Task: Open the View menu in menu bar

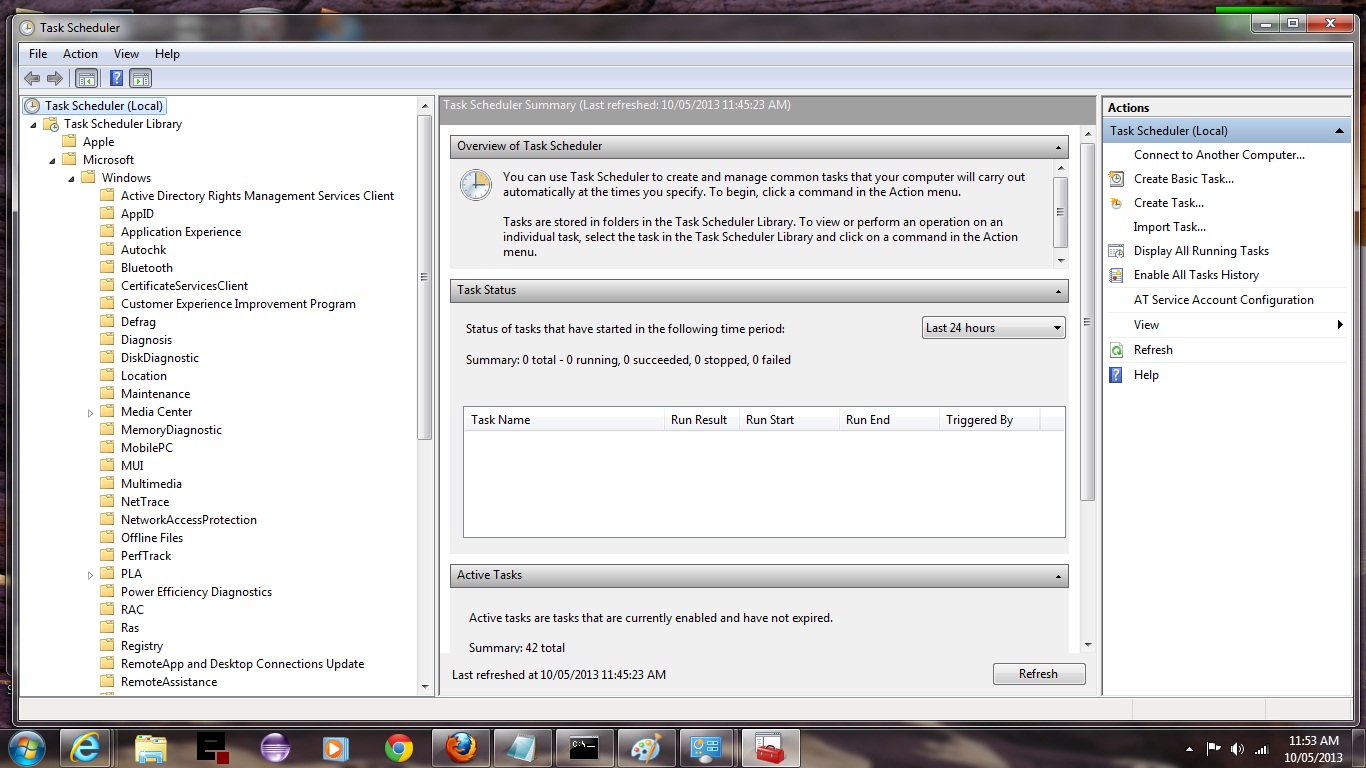Action: (x=126, y=54)
